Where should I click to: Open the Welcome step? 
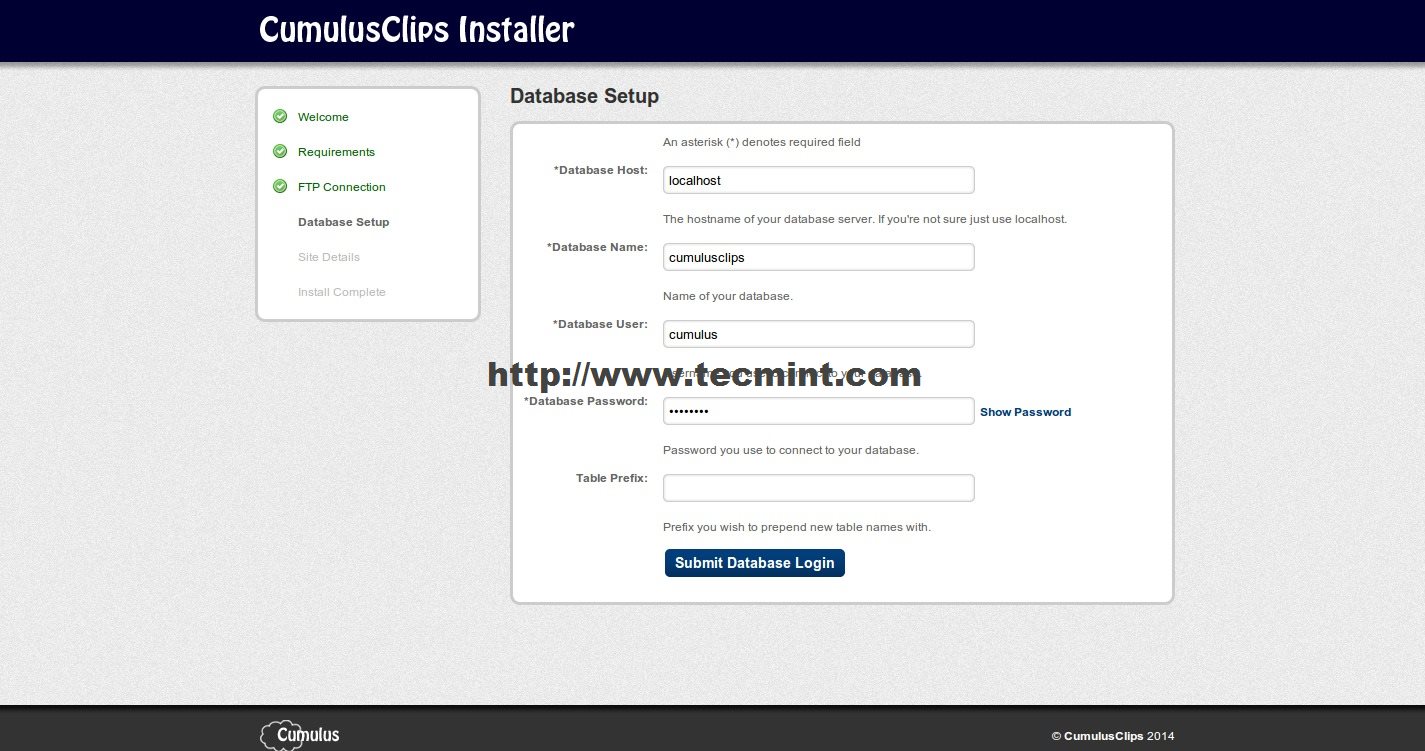point(323,117)
